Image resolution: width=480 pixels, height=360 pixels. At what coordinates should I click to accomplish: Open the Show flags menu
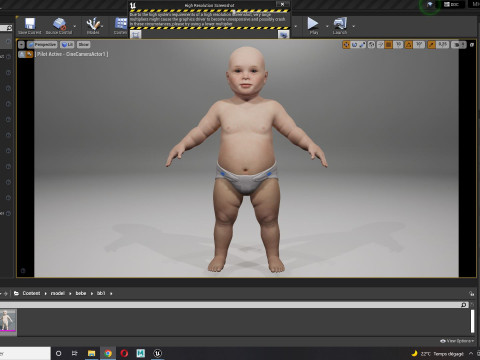(x=83, y=44)
